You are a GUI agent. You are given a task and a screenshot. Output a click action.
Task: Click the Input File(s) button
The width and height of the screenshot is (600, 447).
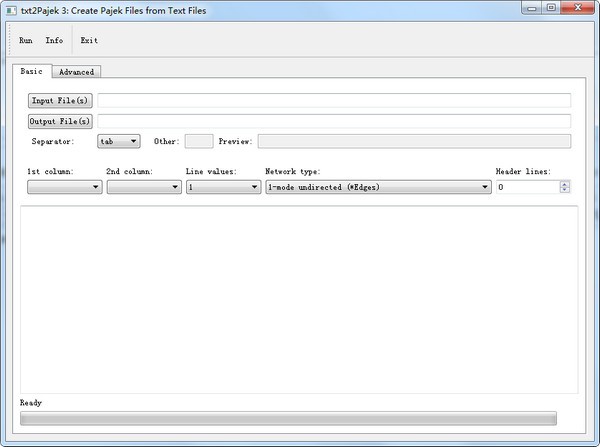point(60,101)
